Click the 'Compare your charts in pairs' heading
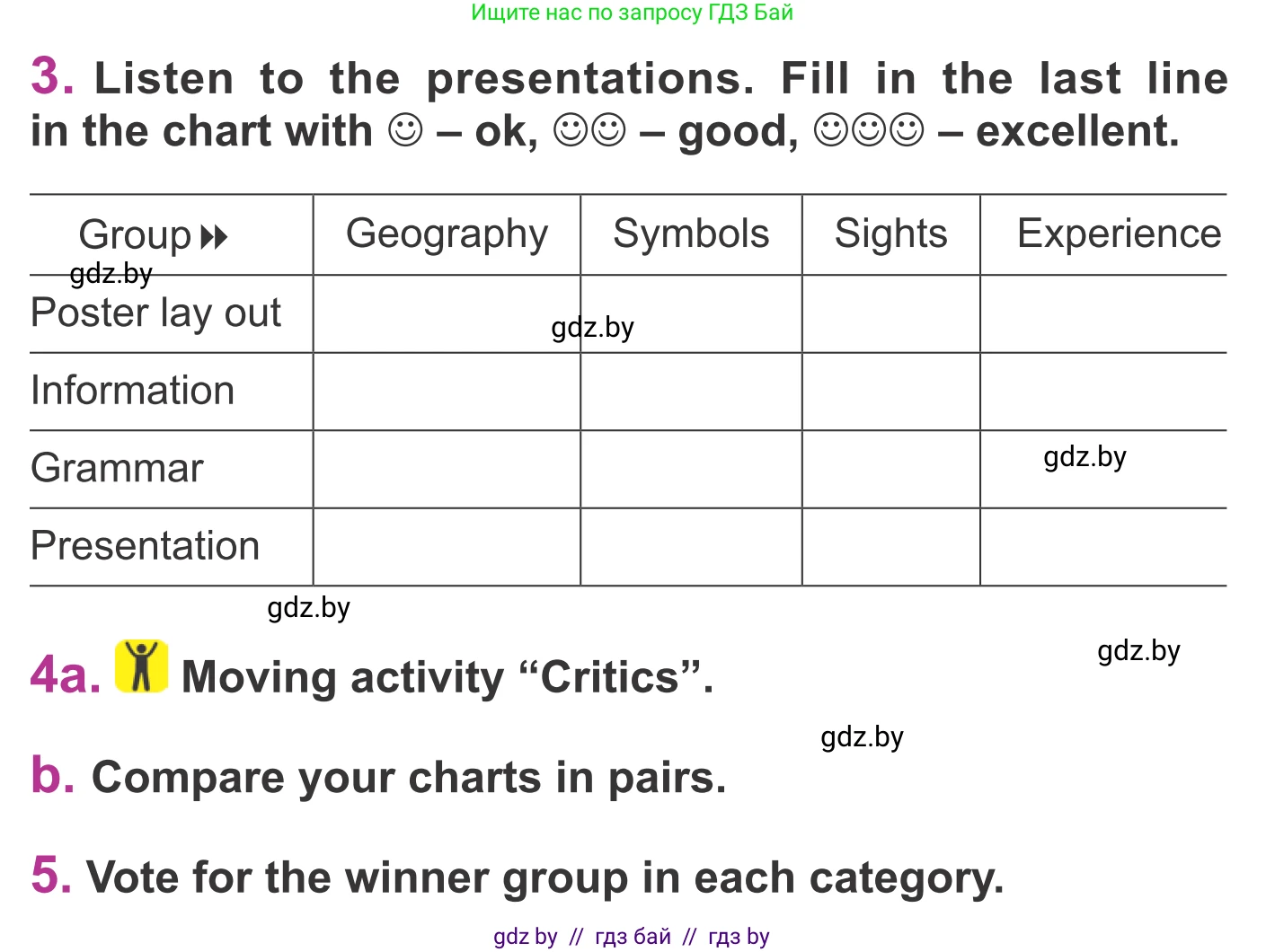The image size is (1266, 952). click(409, 778)
